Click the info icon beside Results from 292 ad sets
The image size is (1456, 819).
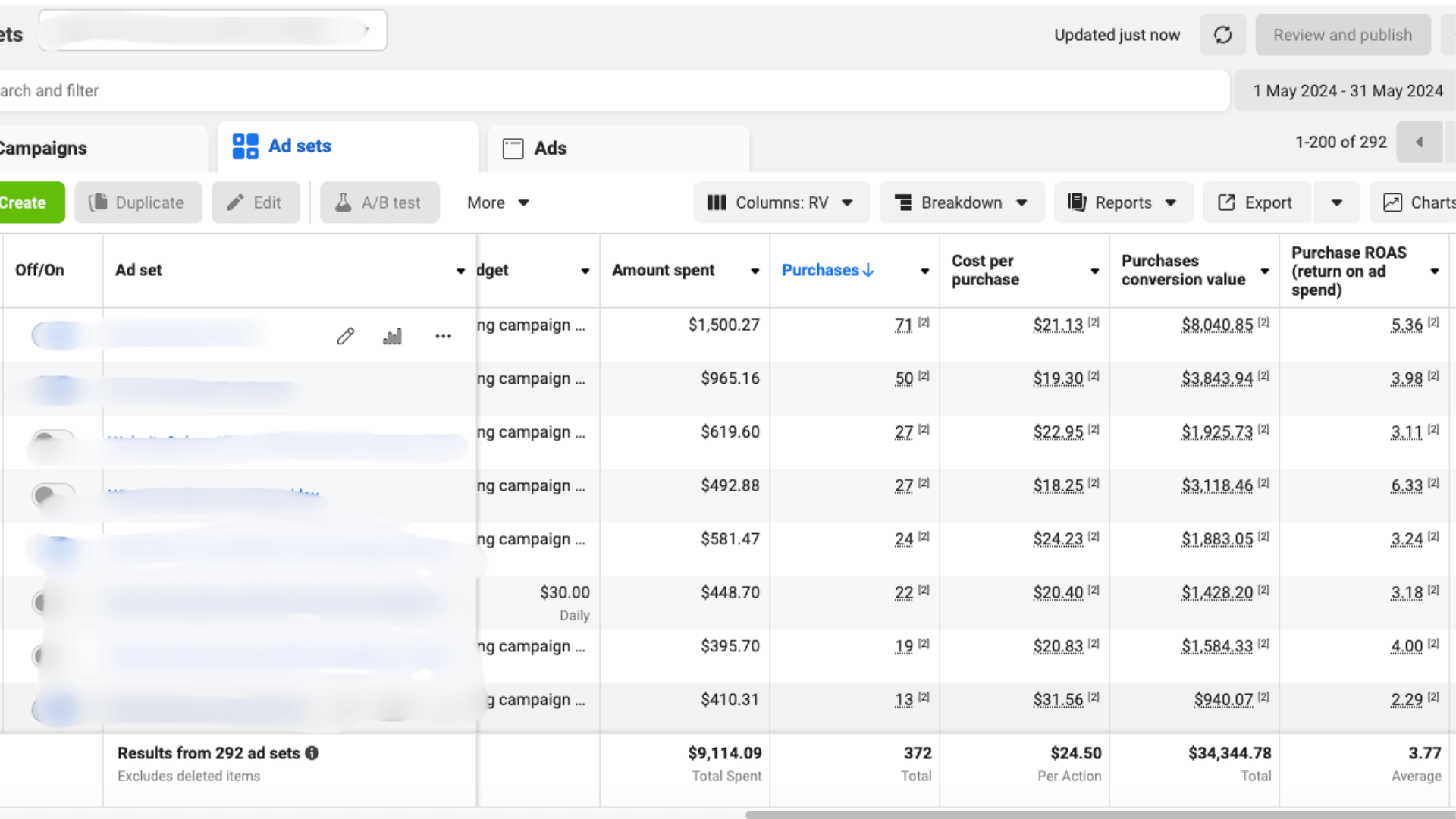tap(312, 753)
